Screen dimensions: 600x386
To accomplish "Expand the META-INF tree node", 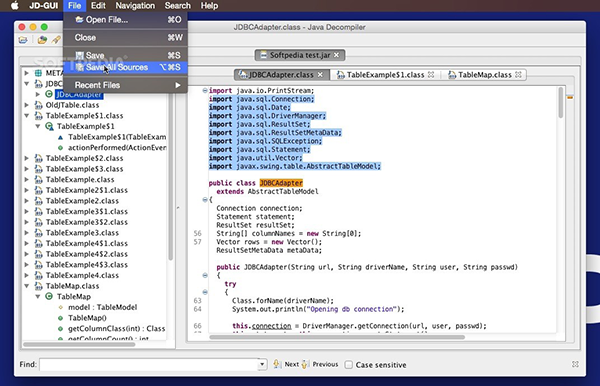I will [x=26, y=73].
